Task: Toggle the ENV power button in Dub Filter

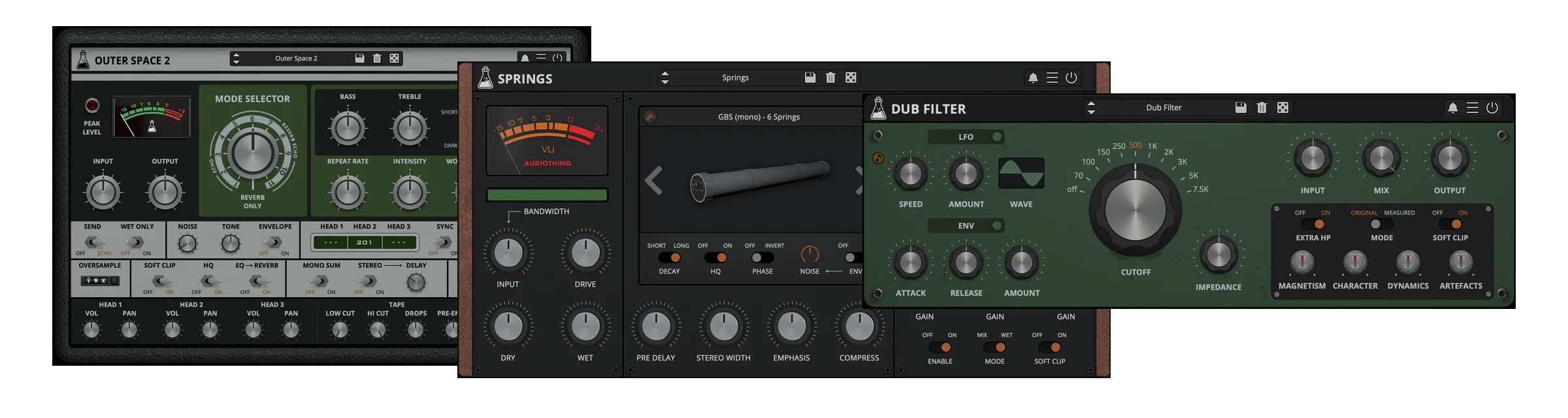Action: (x=996, y=225)
